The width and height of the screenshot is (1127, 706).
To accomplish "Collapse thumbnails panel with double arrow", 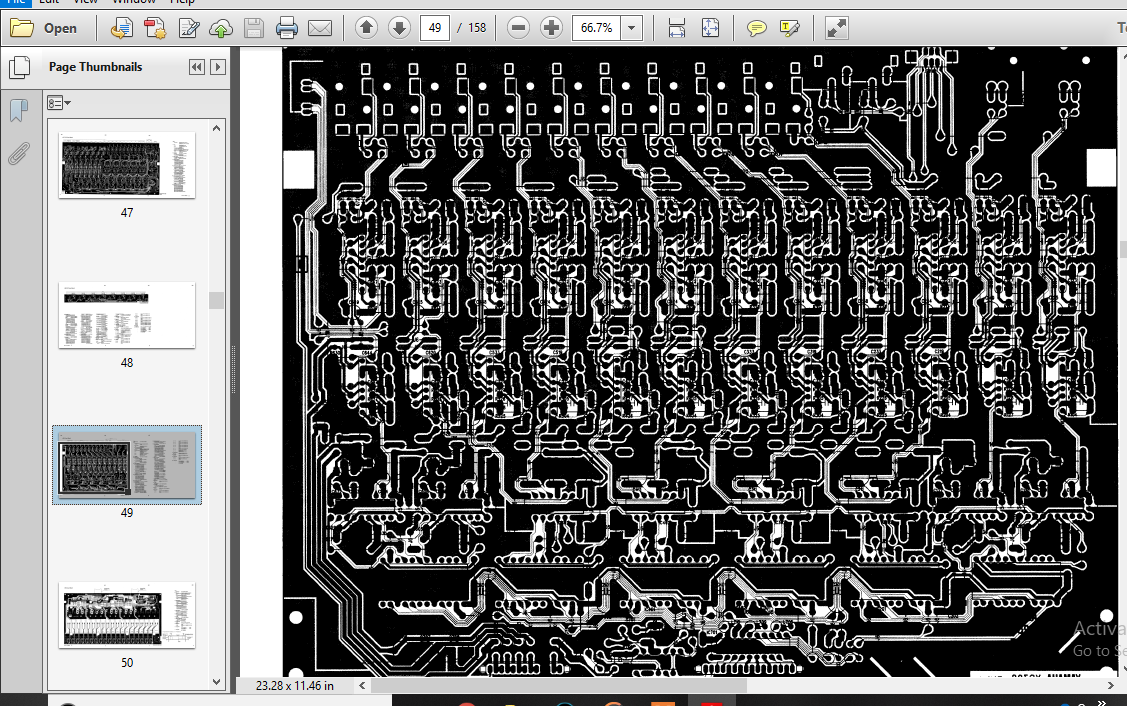I will pos(196,67).
